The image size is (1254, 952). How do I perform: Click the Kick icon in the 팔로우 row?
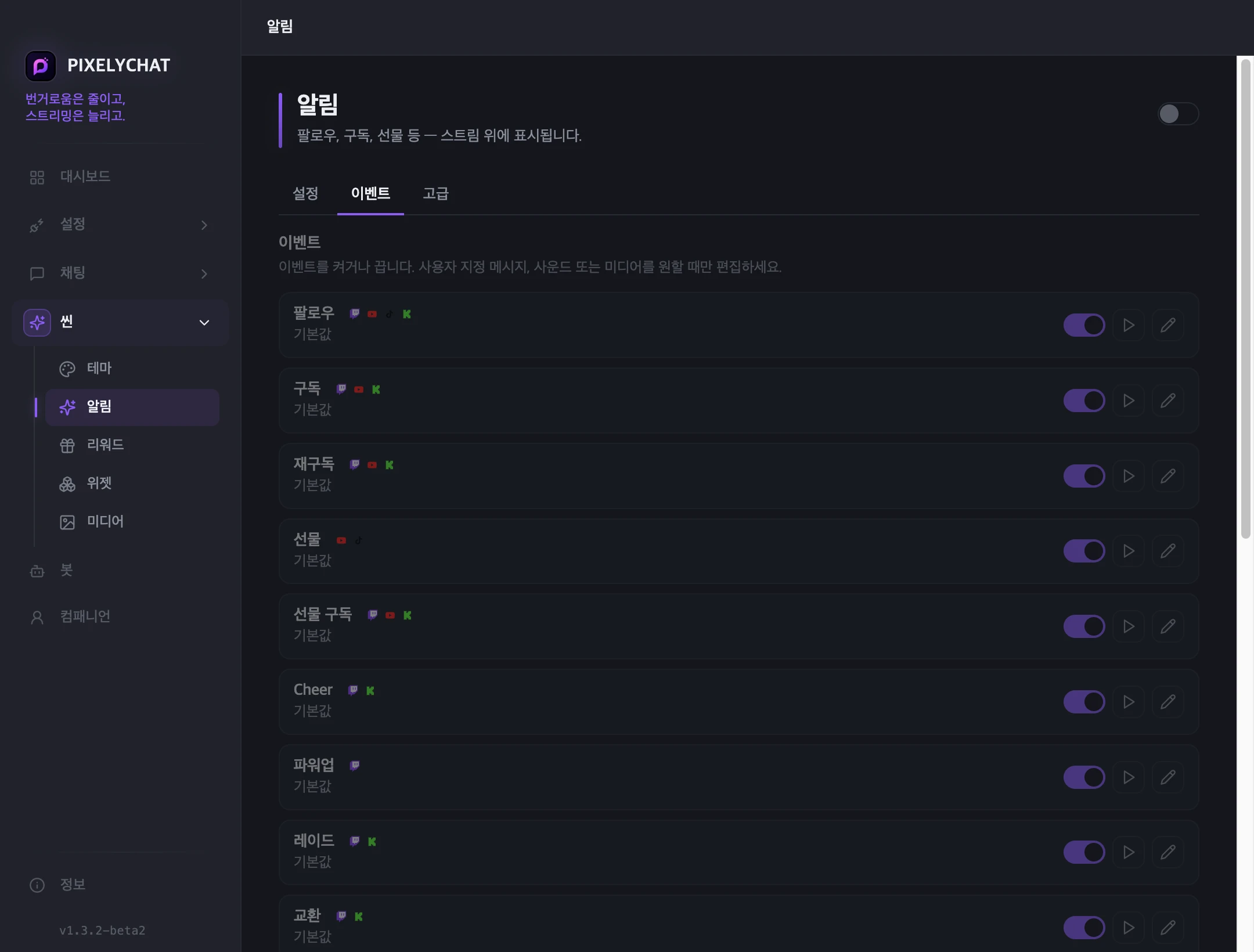click(x=407, y=314)
